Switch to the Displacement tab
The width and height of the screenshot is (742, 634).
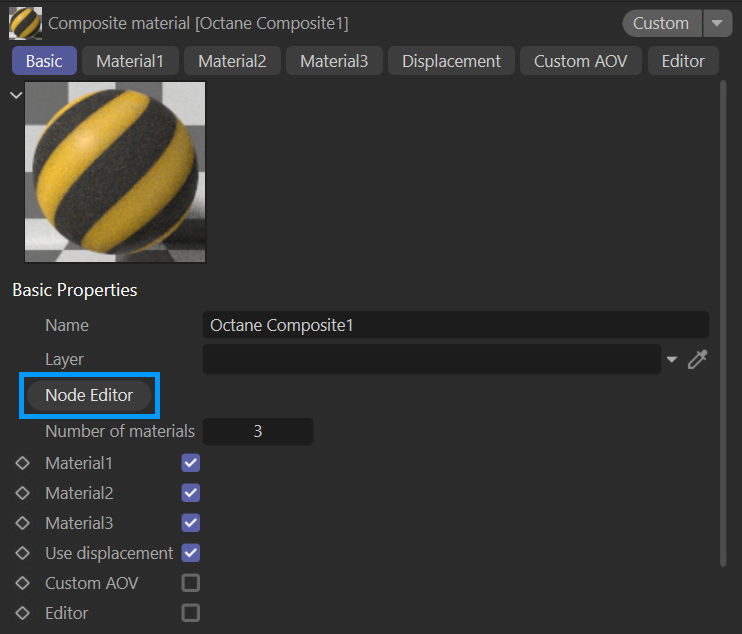click(451, 61)
